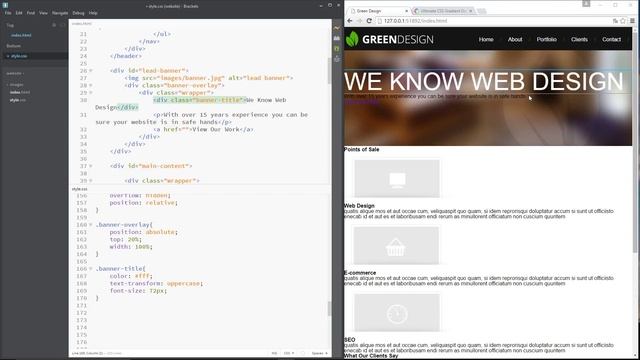The height and width of the screenshot is (360, 640).
Task: Open the CSS language dropdown in status bar
Action: [289, 353]
